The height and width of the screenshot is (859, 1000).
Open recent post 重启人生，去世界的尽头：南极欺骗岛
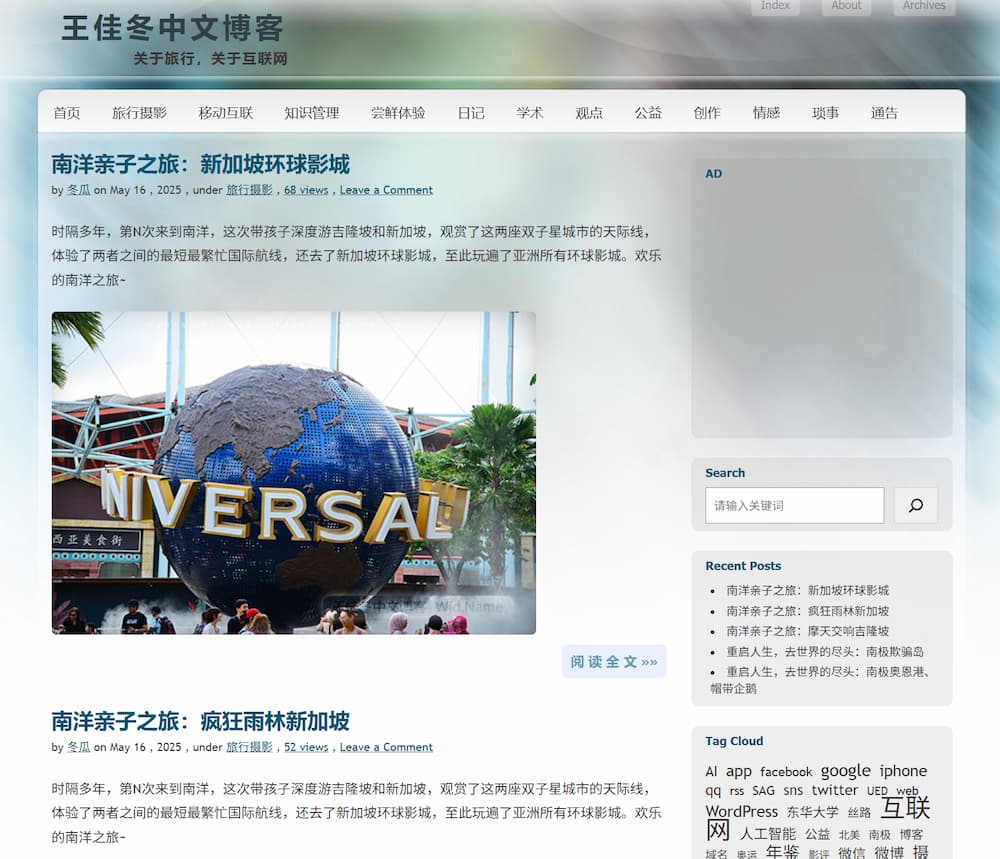(825, 651)
